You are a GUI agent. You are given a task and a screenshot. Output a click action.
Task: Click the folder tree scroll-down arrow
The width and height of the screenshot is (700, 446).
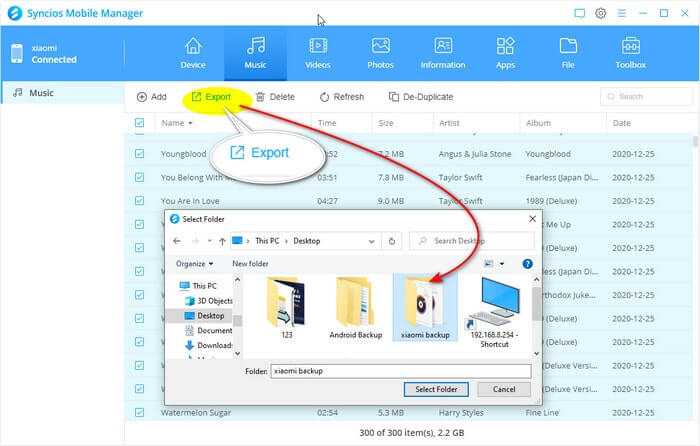click(x=238, y=354)
